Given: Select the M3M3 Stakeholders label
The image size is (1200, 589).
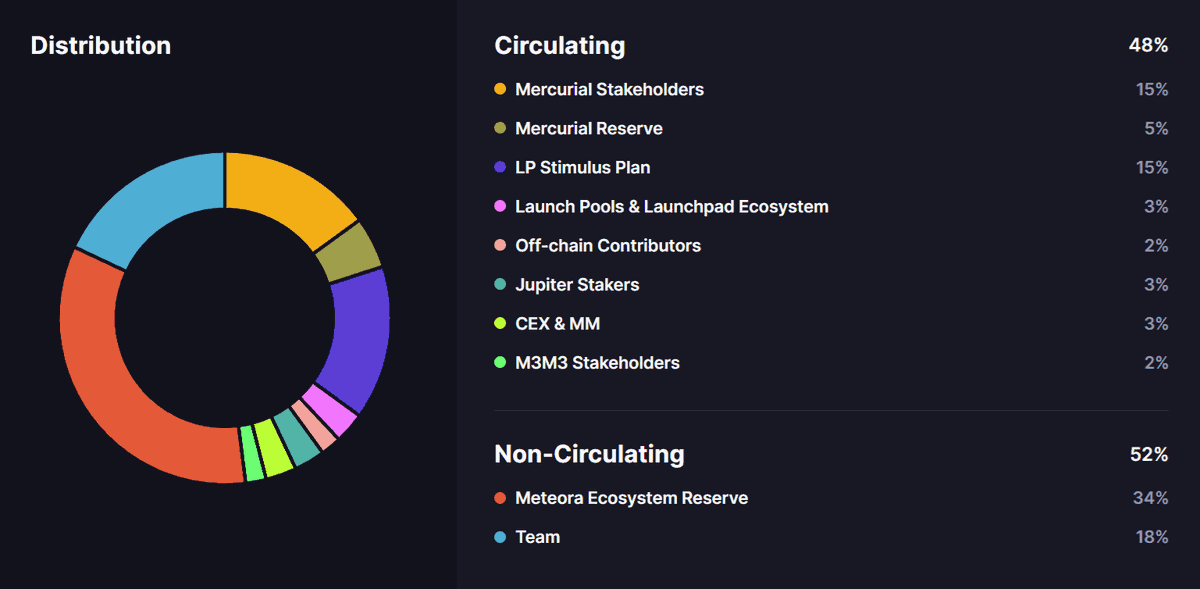Looking at the screenshot, I should 597,363.
